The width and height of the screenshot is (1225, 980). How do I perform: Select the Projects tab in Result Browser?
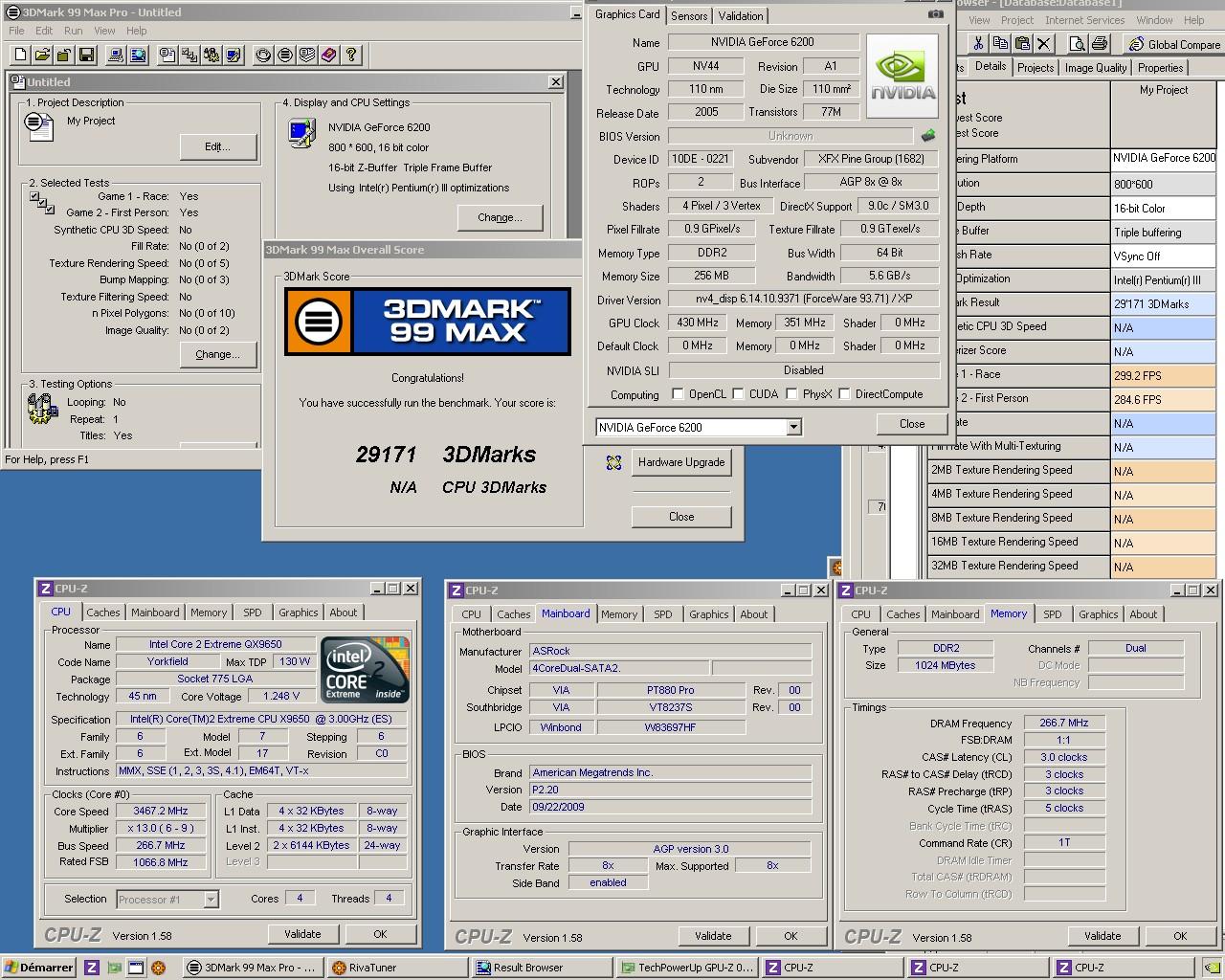tap(1036, 68)
